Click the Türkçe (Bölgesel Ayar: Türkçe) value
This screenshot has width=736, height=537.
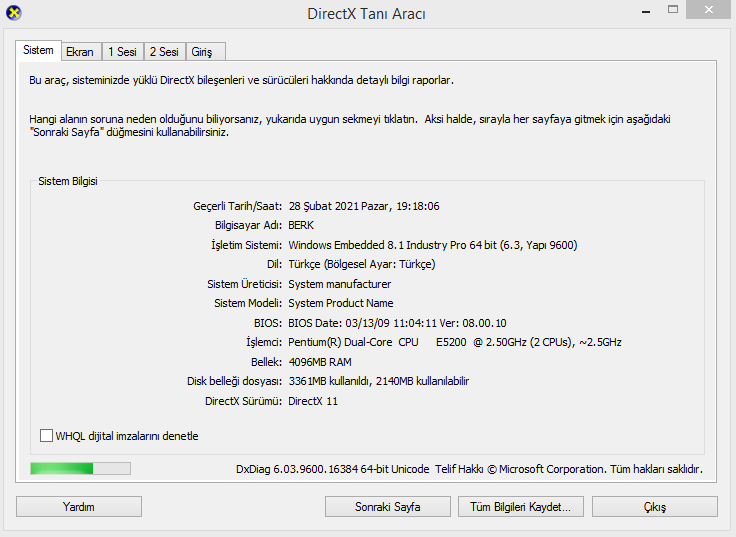[362, 264]
